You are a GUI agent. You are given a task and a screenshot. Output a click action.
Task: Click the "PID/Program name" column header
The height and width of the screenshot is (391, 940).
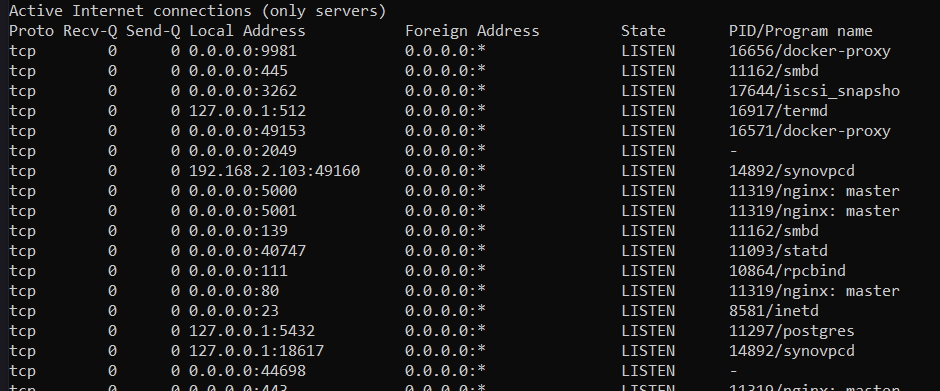(x=800, y=31)
